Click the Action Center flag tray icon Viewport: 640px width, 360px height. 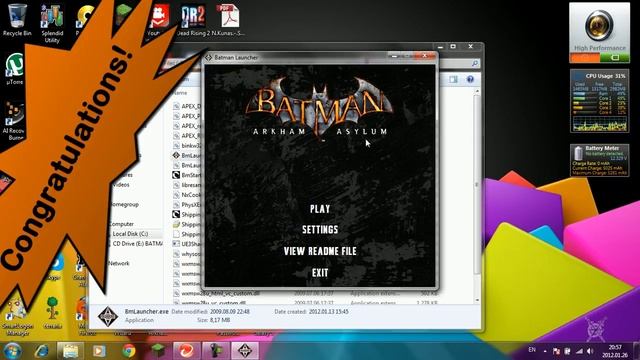[x=556, y=351]
